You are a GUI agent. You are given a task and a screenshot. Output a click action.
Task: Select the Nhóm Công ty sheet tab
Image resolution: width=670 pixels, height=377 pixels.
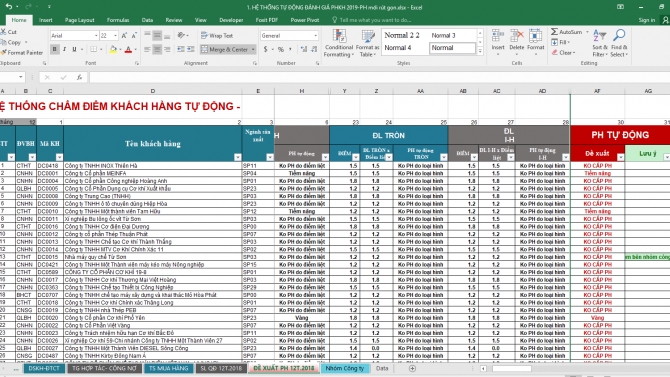pos(344,368)
